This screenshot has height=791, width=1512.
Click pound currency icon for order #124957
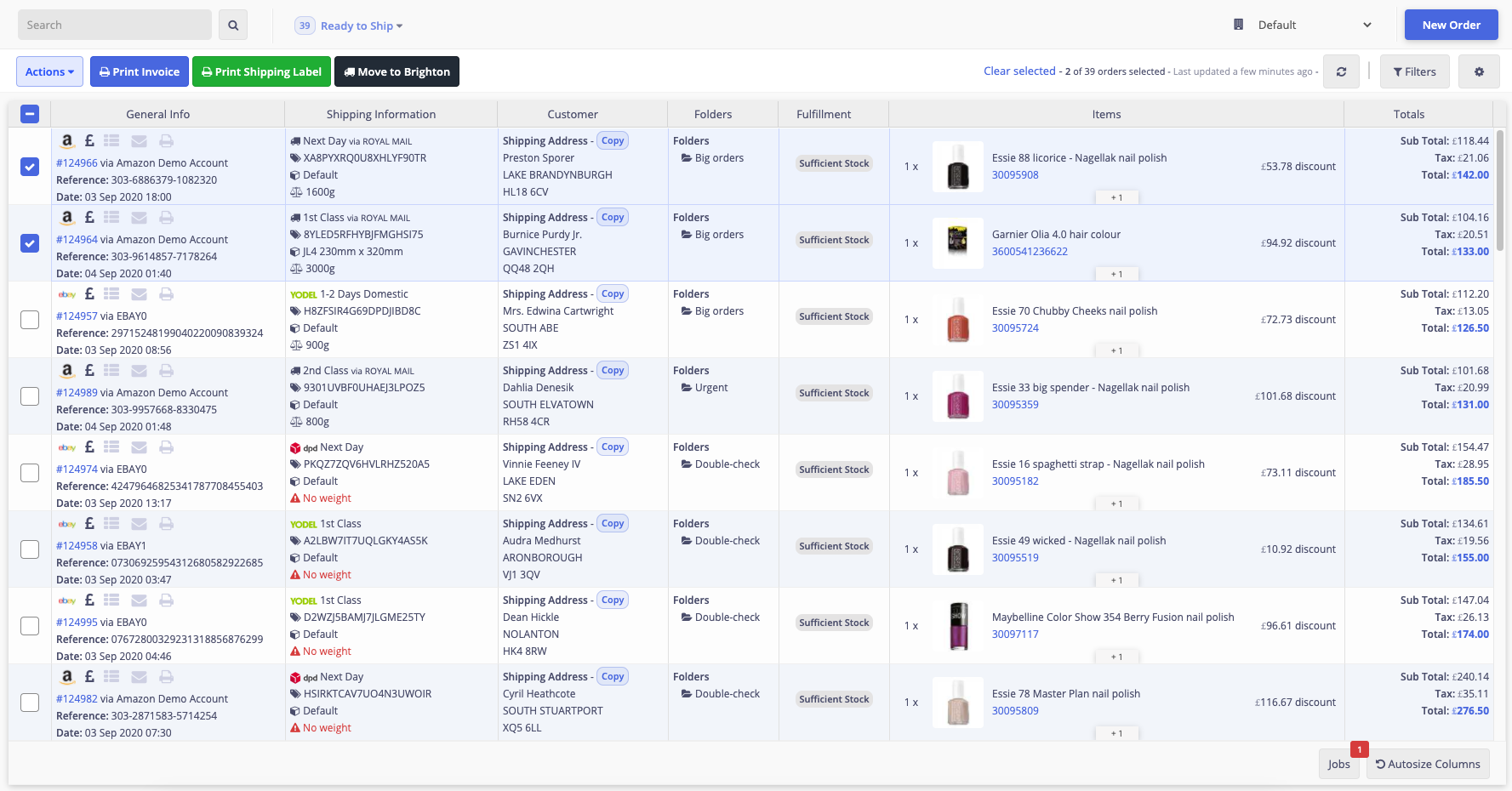(x=89, y=294)
